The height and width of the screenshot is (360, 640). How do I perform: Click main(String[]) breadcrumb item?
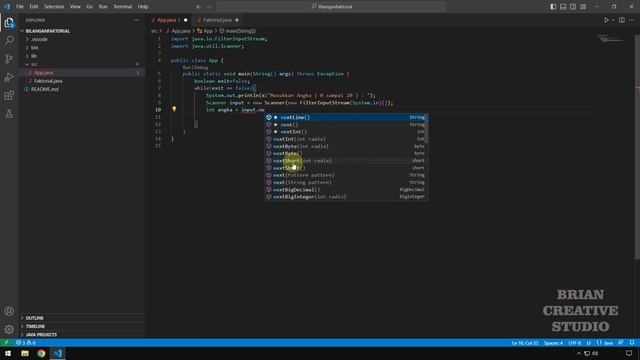238,31
